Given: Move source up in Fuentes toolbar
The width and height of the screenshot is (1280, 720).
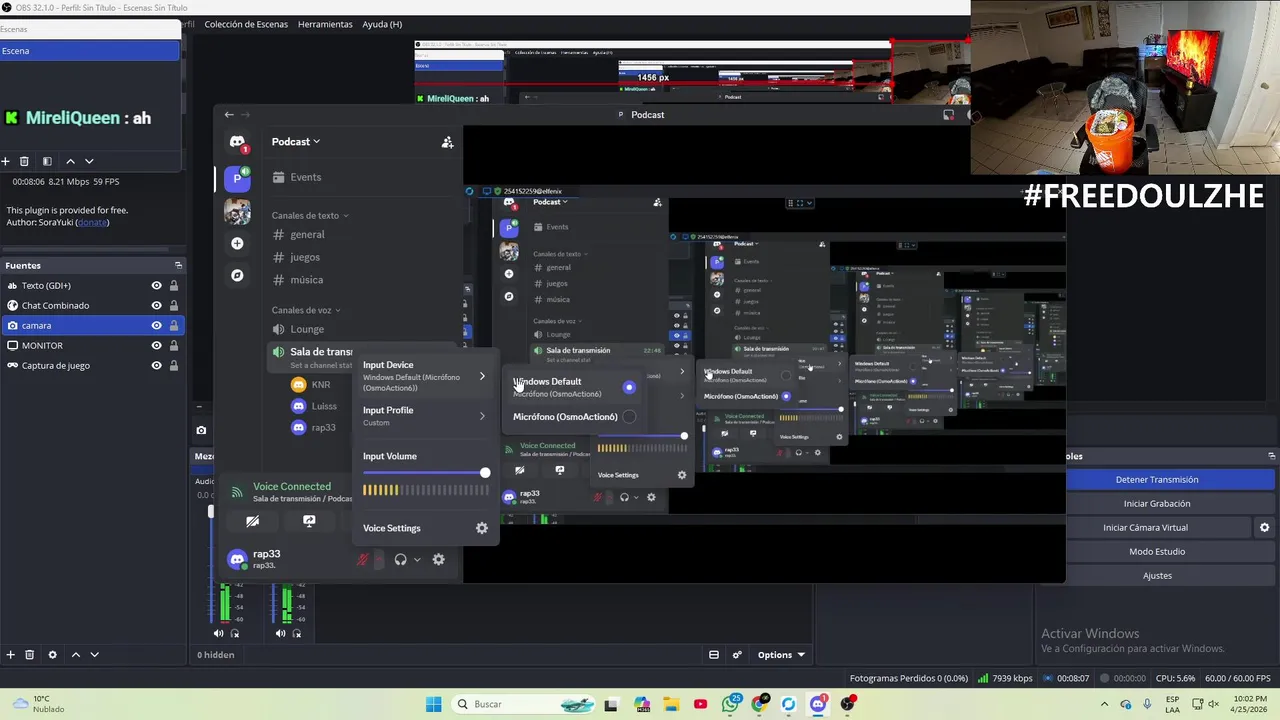Looking at the screenshot, I should 75,655.
